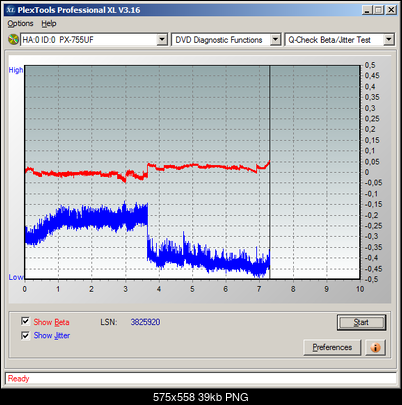Click the Ready status bar text
Image resolution: width=402 pixels, height=405 pixels.
coord(19,379)
